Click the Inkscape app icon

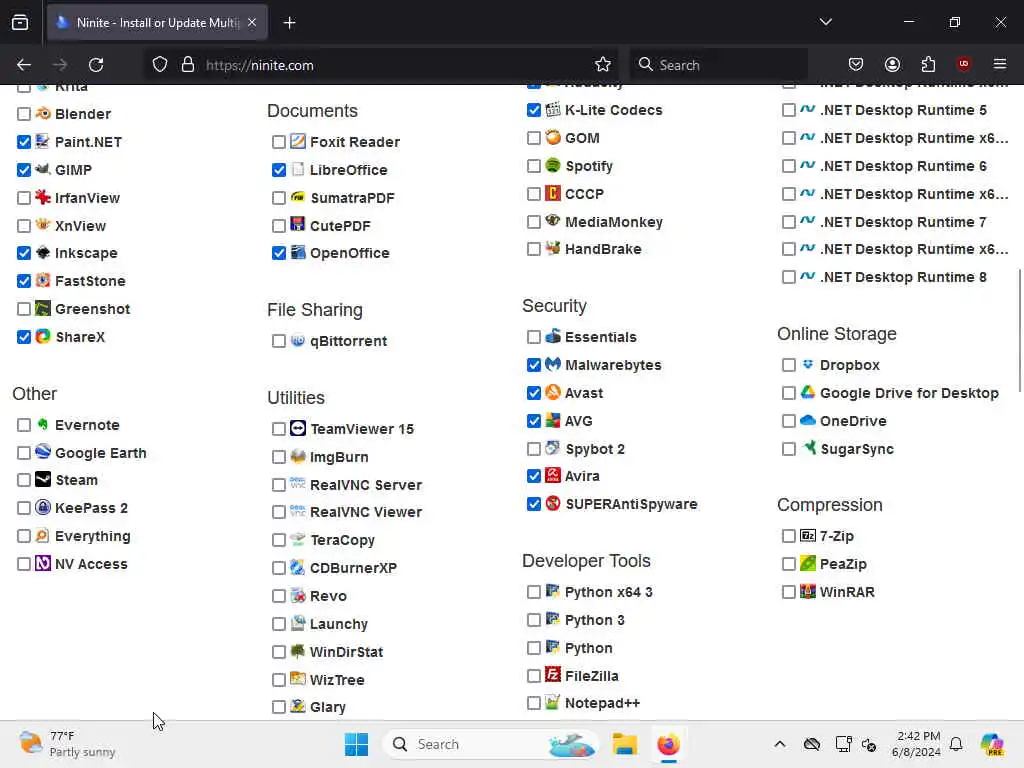(x=43, y=253)
